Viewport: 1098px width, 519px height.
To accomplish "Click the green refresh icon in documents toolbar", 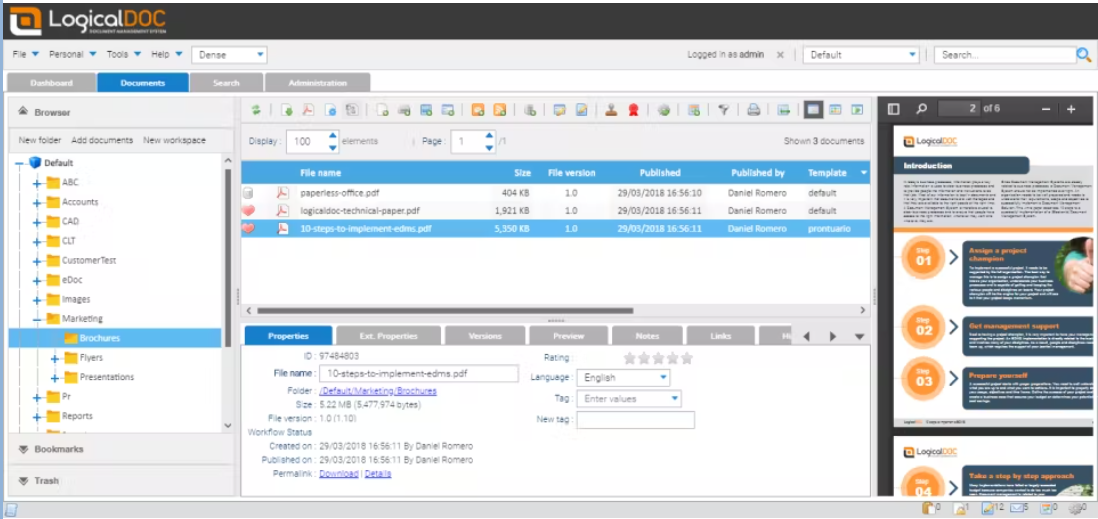I will coord(256,110).
